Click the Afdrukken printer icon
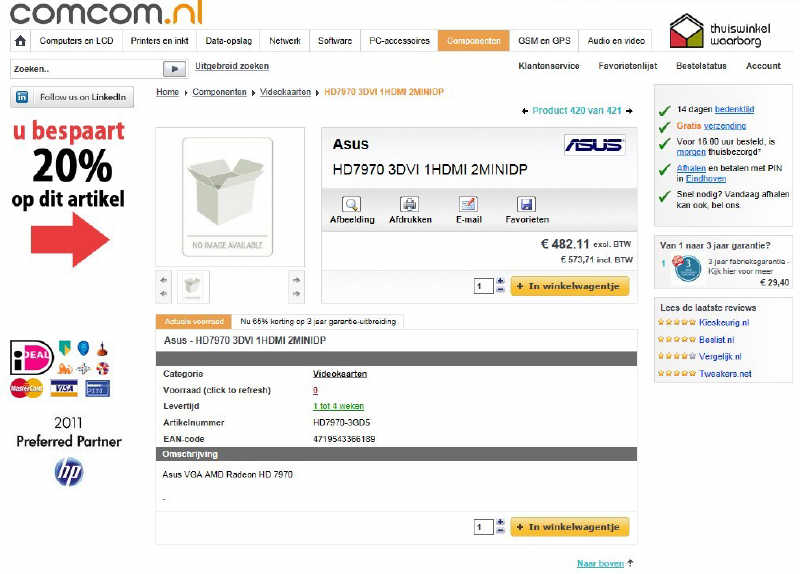 click(x=410, y=205)
